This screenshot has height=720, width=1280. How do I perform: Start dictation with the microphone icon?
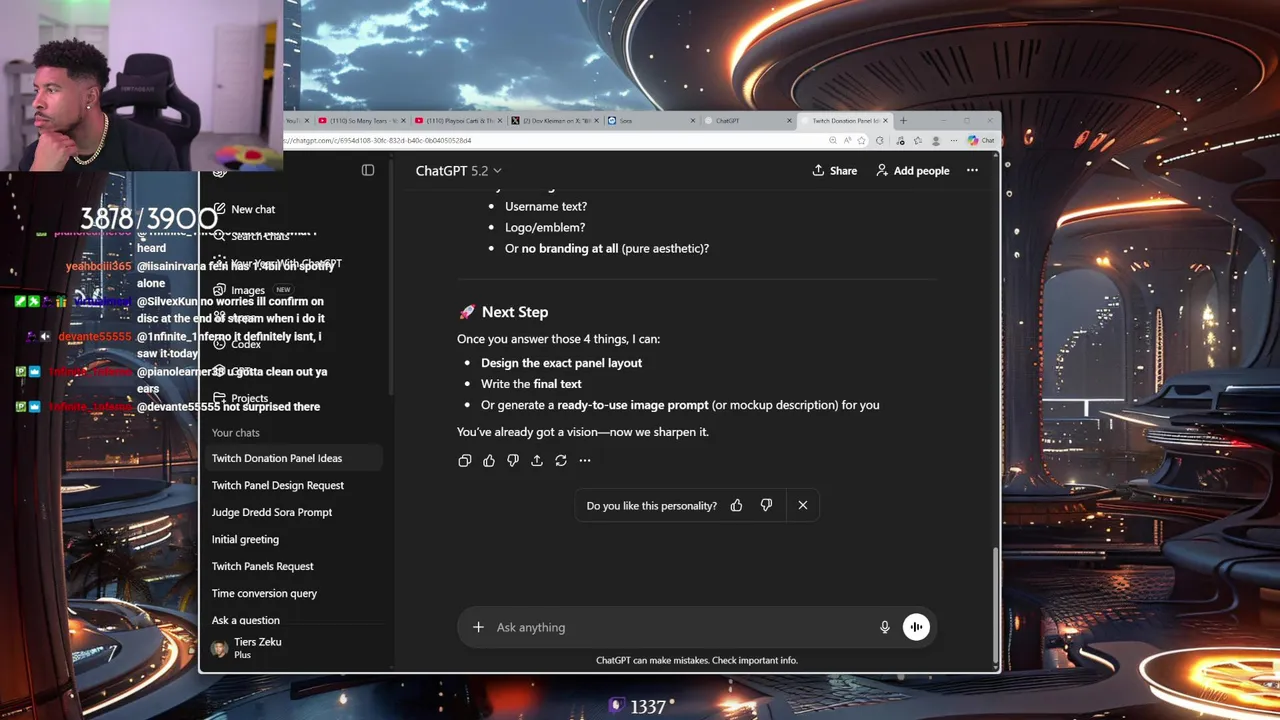tap(884, 627)
